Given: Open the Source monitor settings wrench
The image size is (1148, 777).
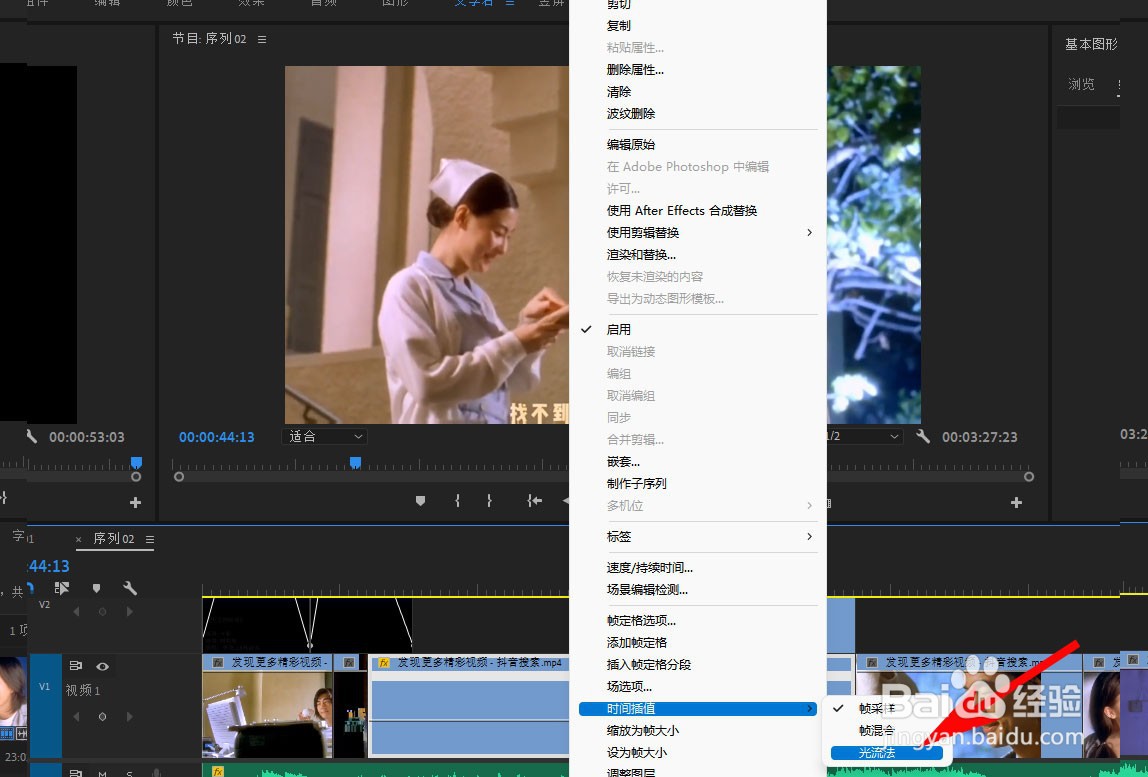Looking at the screenshot, I should (31, 436).
